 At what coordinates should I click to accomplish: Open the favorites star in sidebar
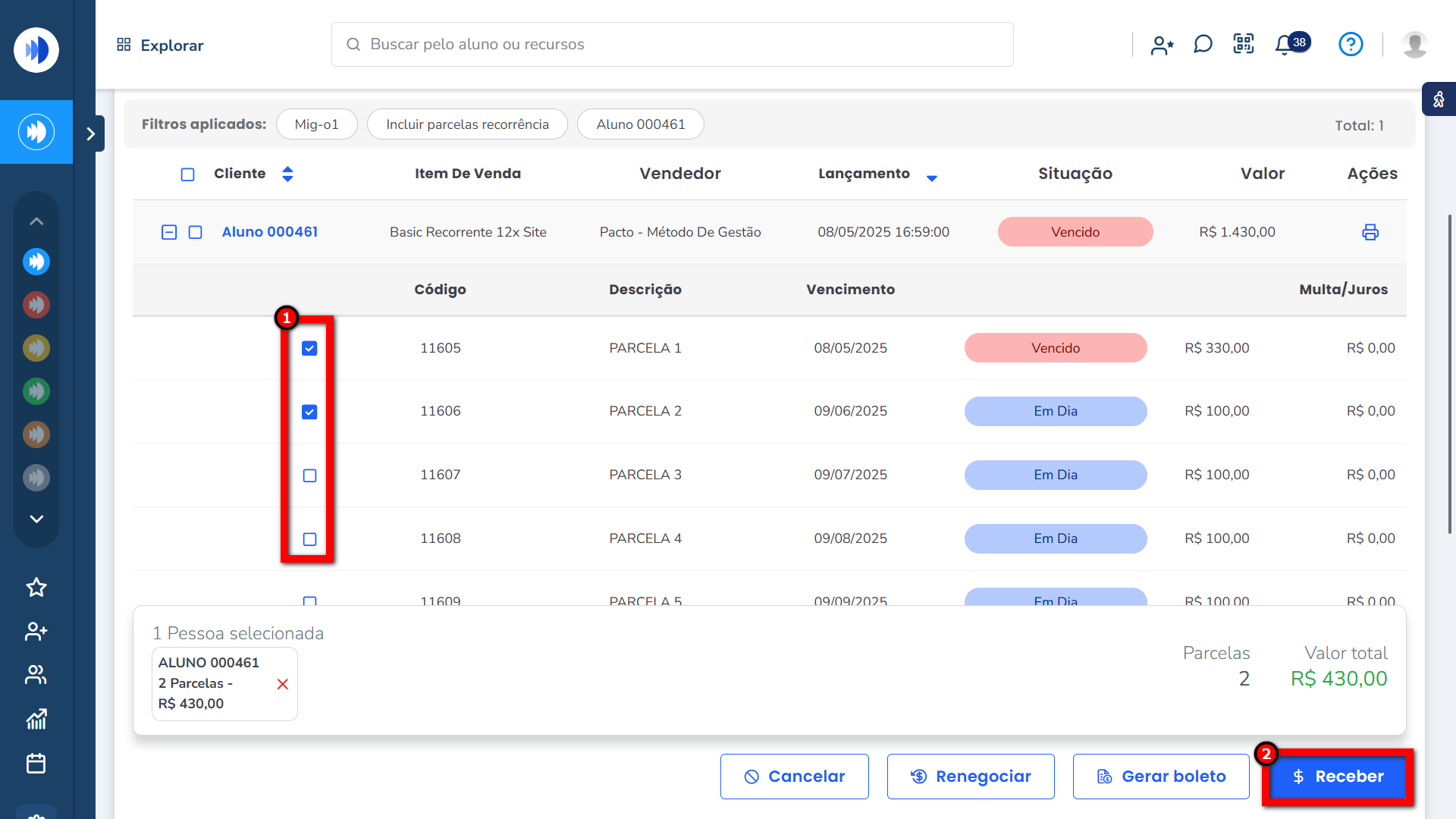[x=36, y=588]
